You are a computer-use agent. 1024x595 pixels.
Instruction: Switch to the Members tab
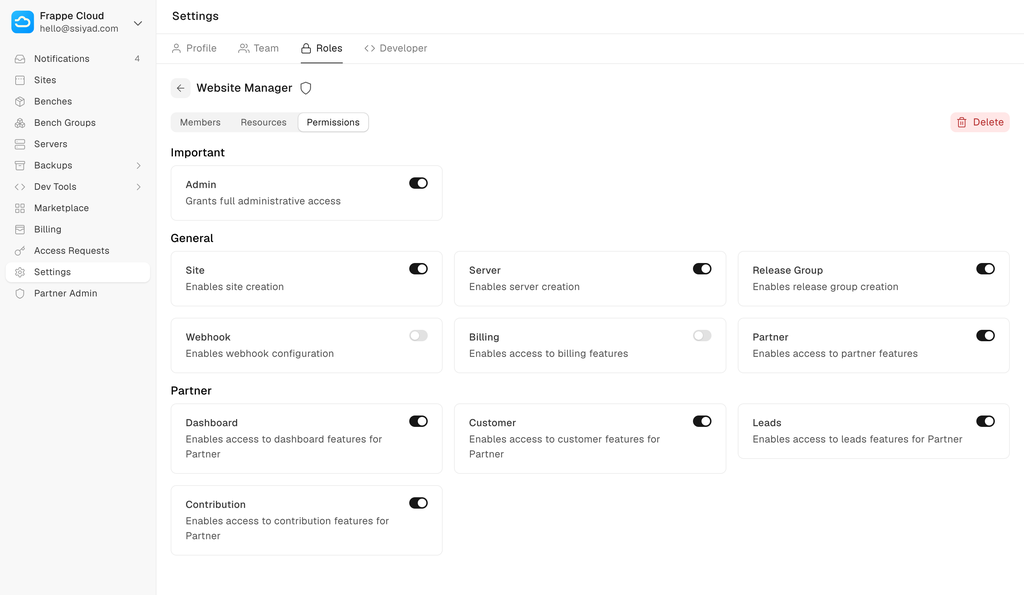[200, 122]
